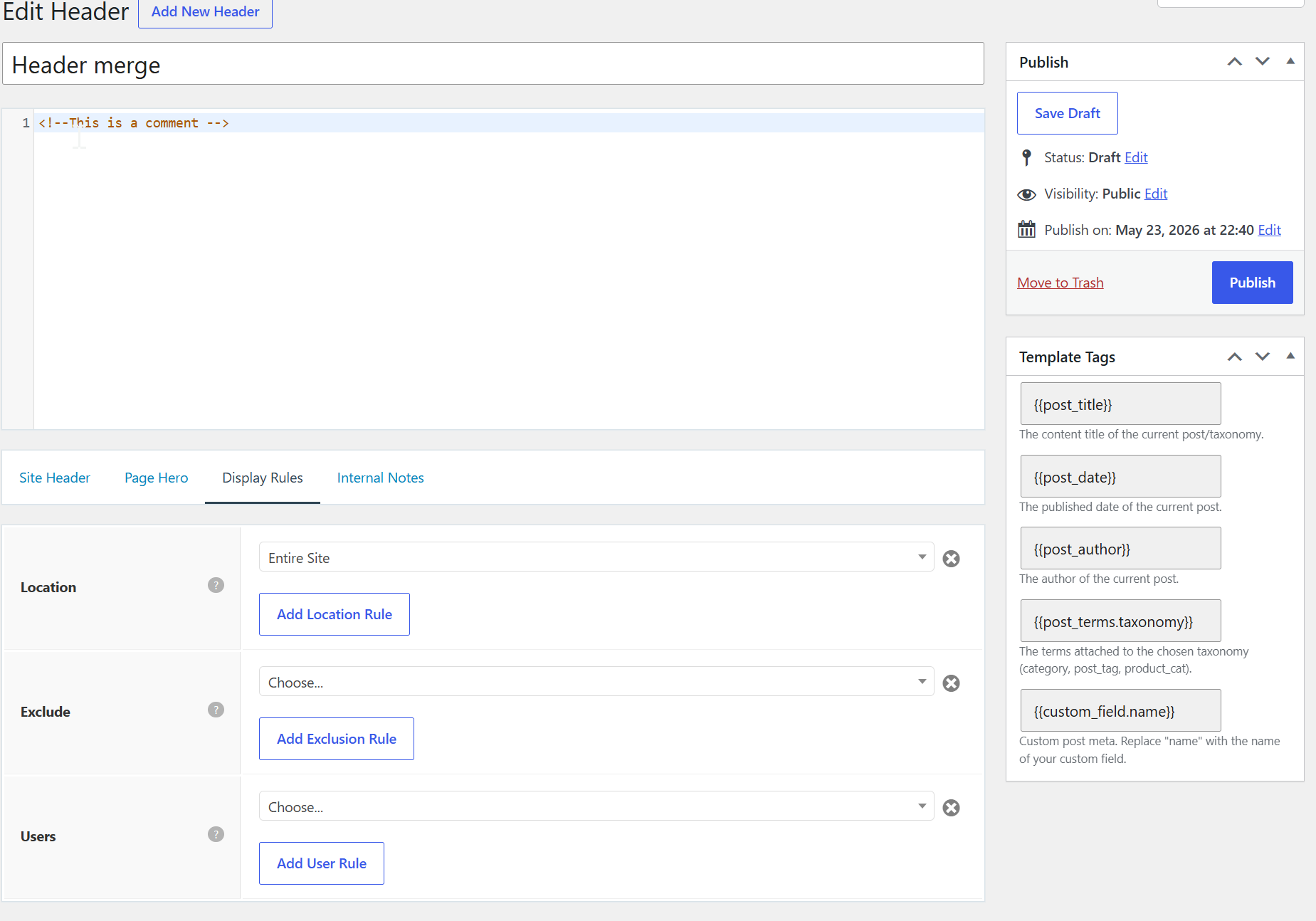
Task: Remove the Entire Site location rule
Action: 951,559
